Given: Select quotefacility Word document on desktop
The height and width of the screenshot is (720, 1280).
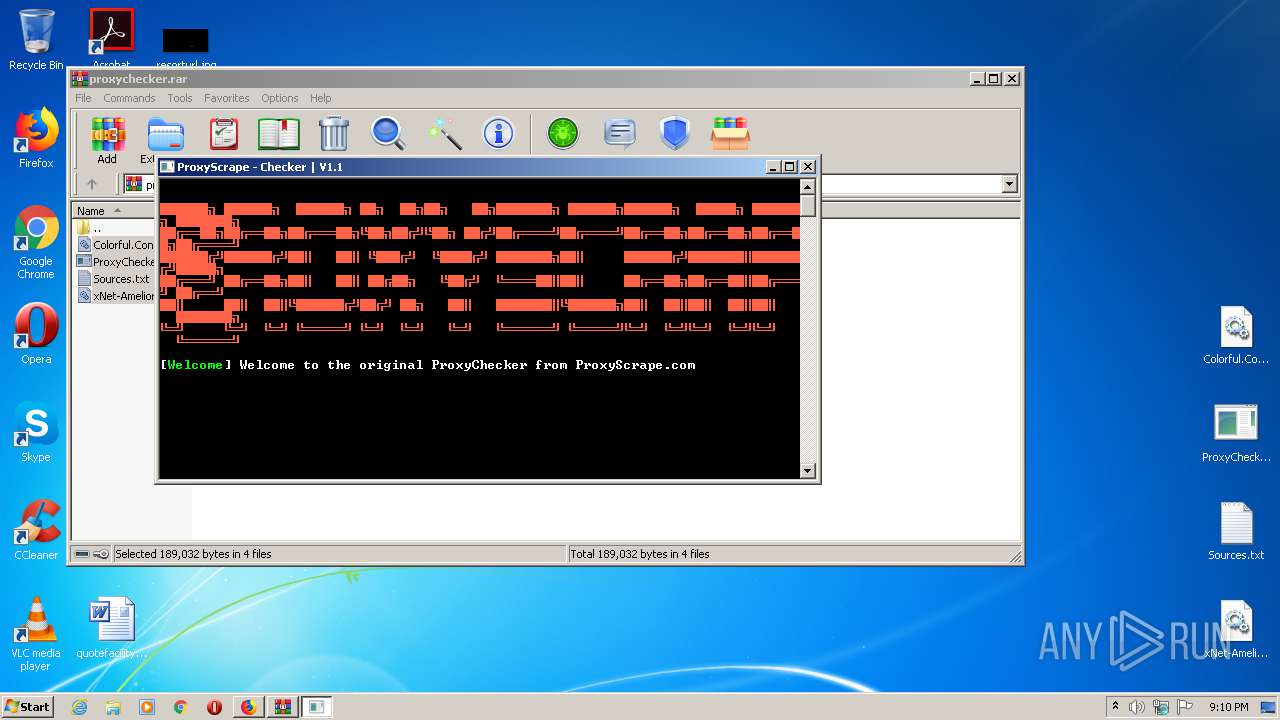Looking at the screenshot, I should 111,628.
